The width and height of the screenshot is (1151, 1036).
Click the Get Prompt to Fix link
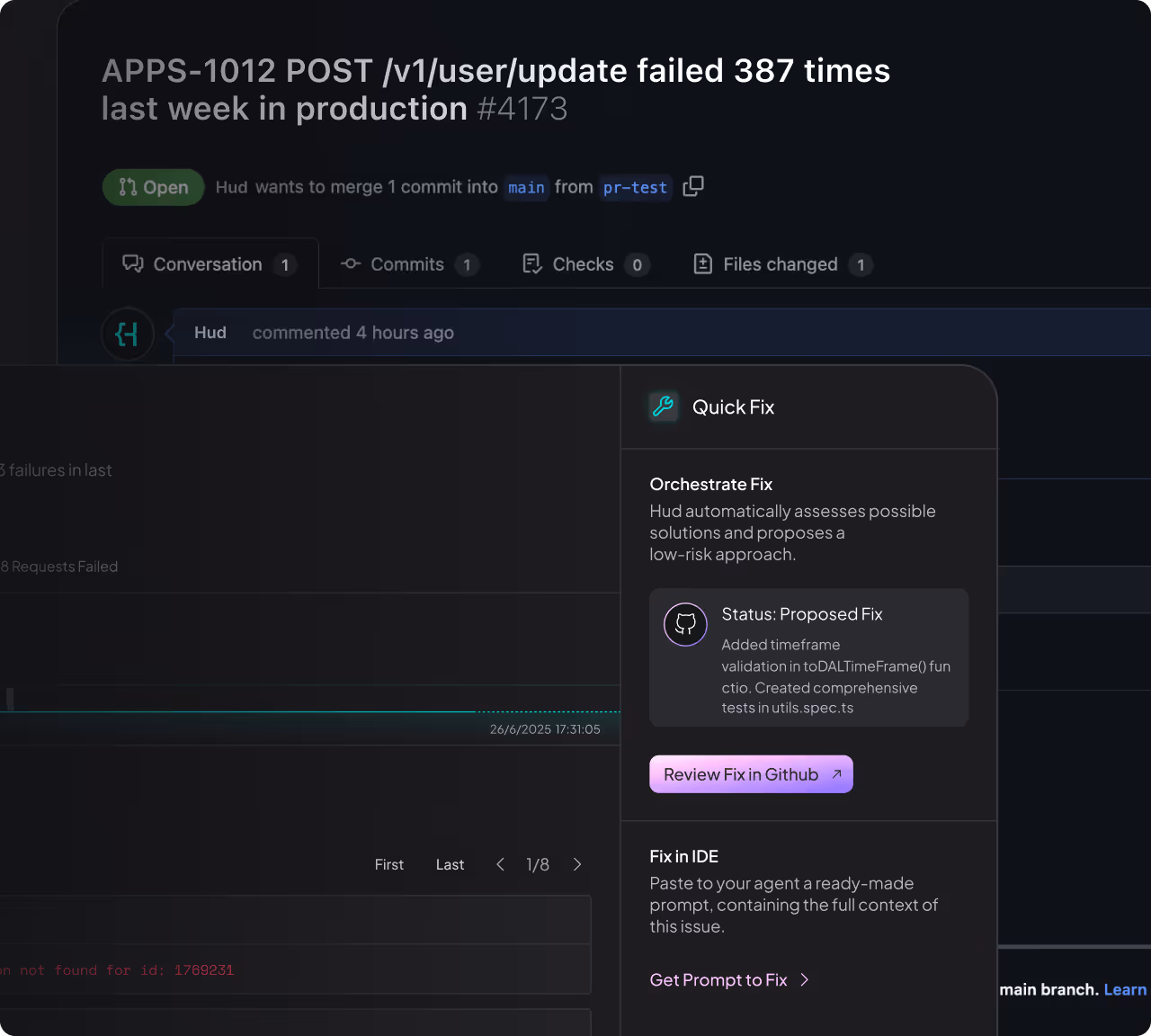(718, 979)
